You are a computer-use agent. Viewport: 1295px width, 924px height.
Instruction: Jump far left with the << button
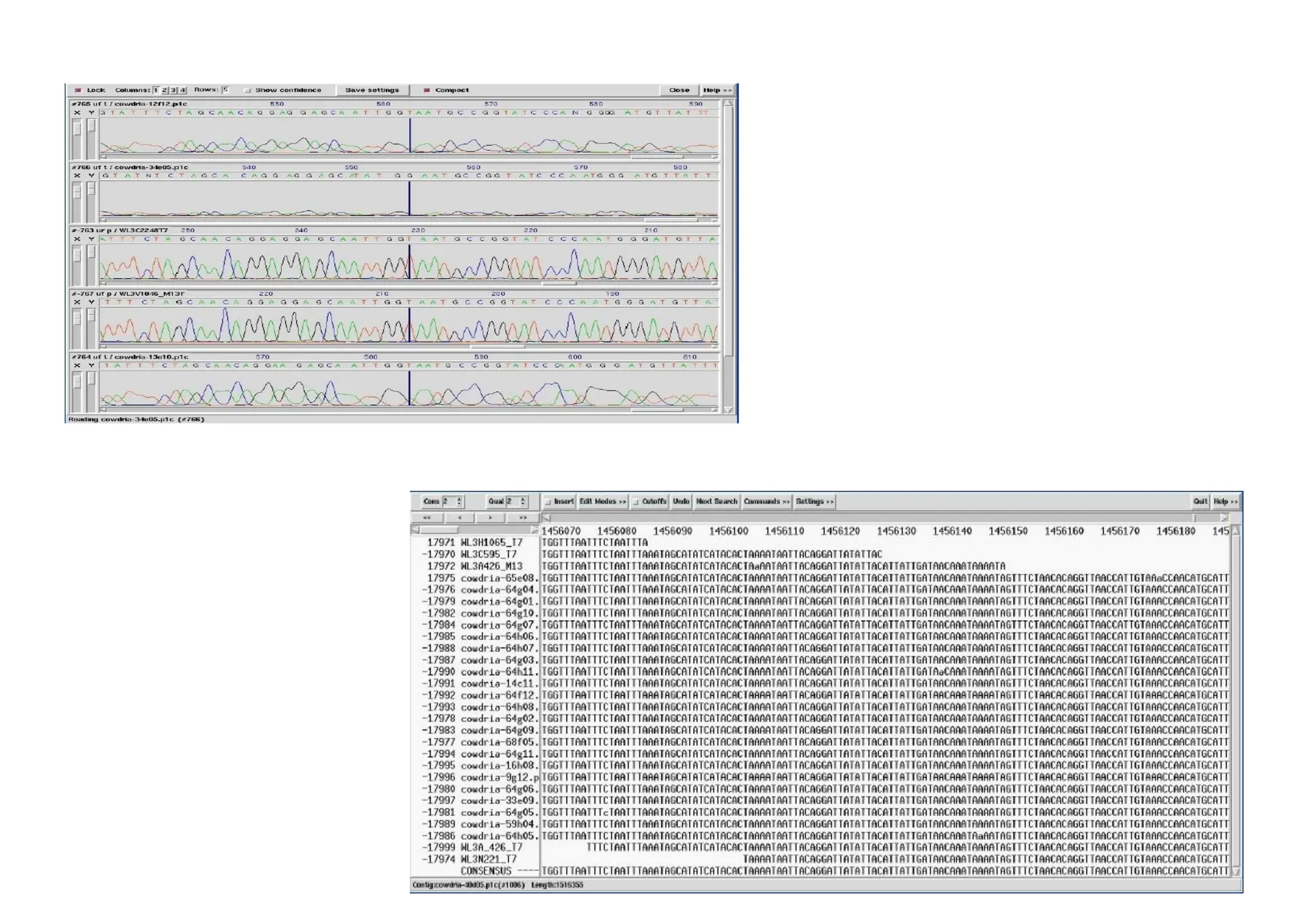(427, 518)
